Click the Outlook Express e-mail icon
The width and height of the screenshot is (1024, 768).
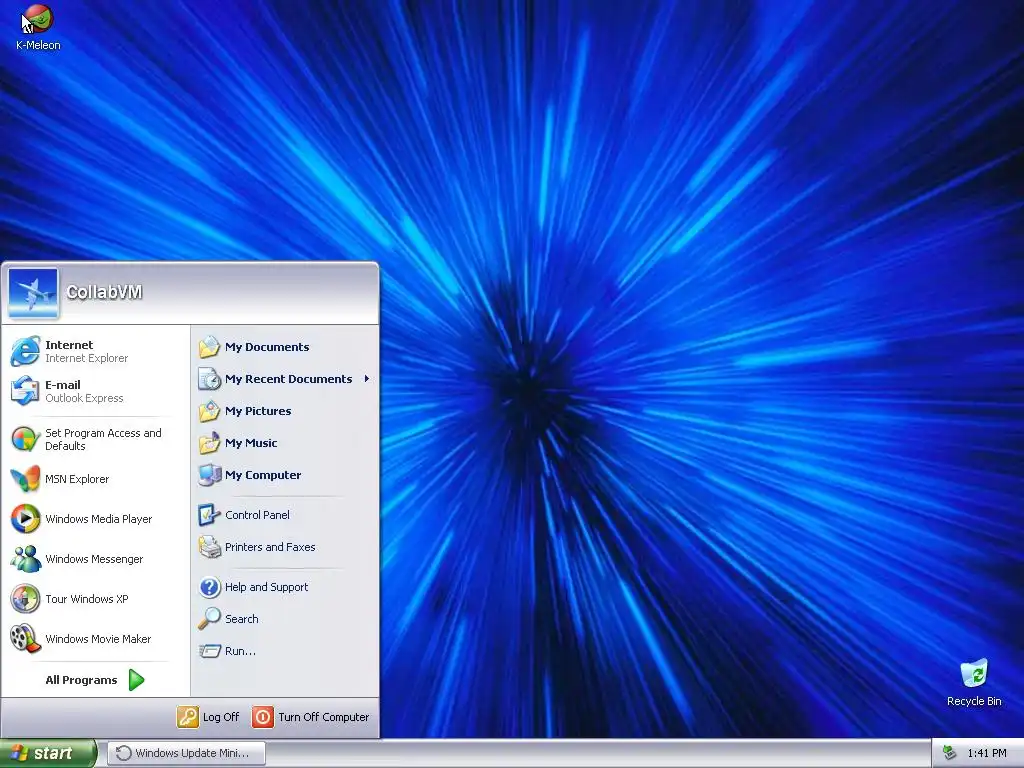click(25, 391)
